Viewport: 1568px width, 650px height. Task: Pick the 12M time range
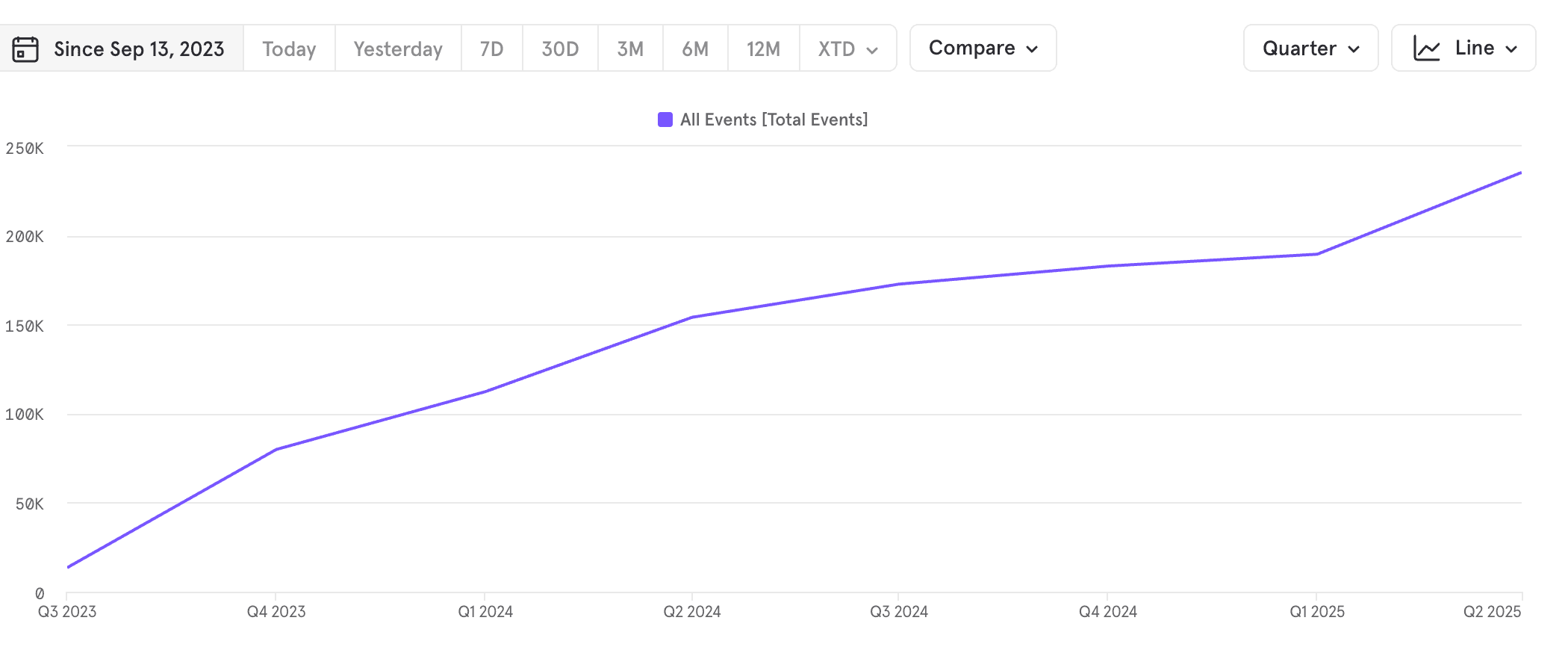click(x=763, y=49)
